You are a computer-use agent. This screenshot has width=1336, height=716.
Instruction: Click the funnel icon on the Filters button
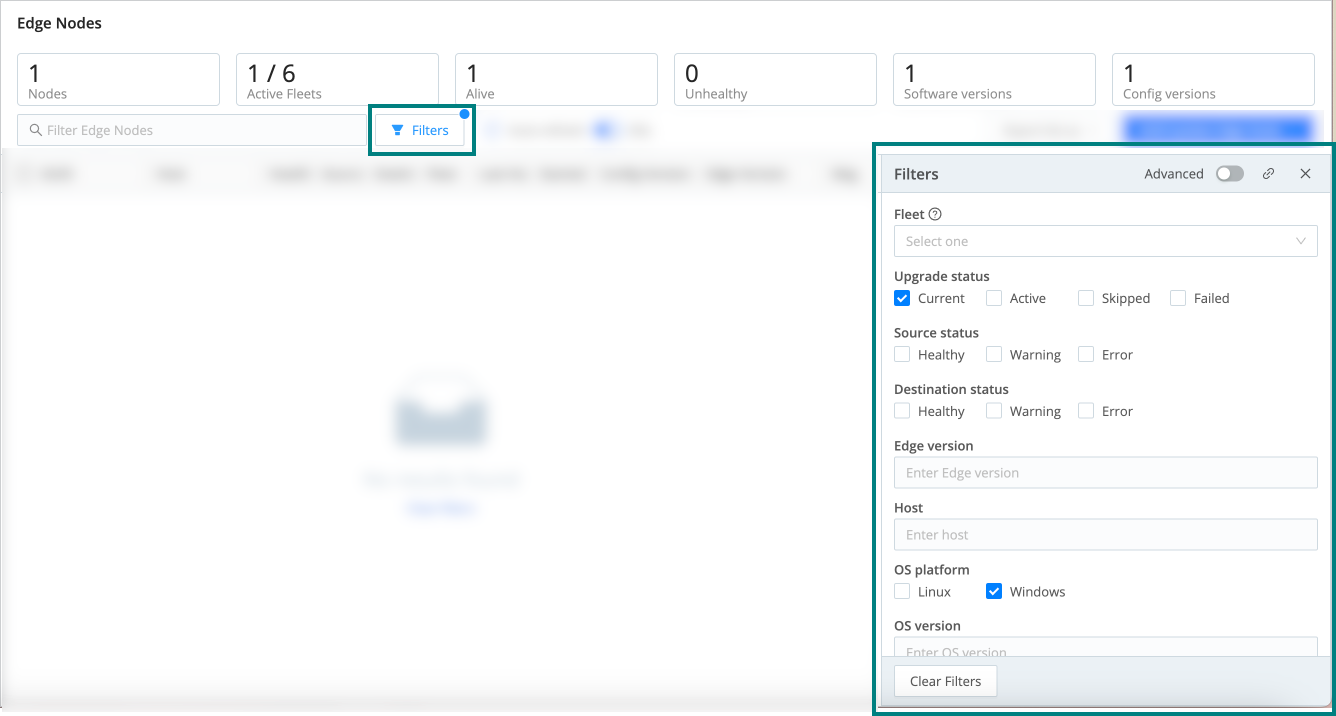tap(397, 129)
